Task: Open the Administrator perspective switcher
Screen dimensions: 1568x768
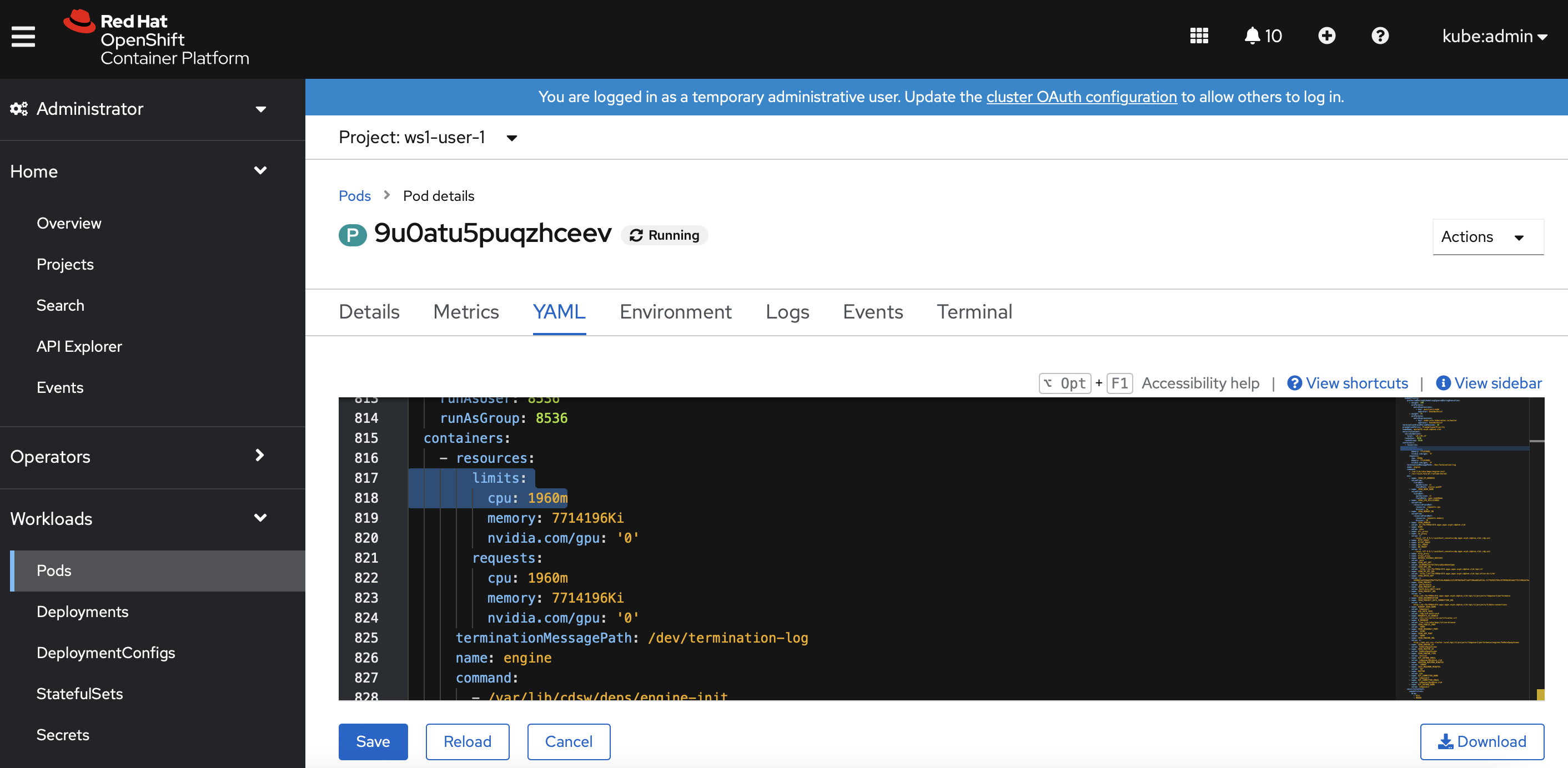Action: (x=139, y=109)
